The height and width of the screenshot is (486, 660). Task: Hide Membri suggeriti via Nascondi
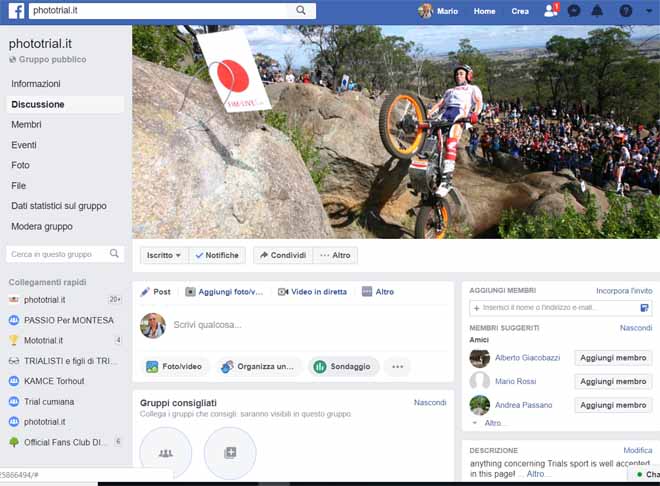tap(636, 328)
